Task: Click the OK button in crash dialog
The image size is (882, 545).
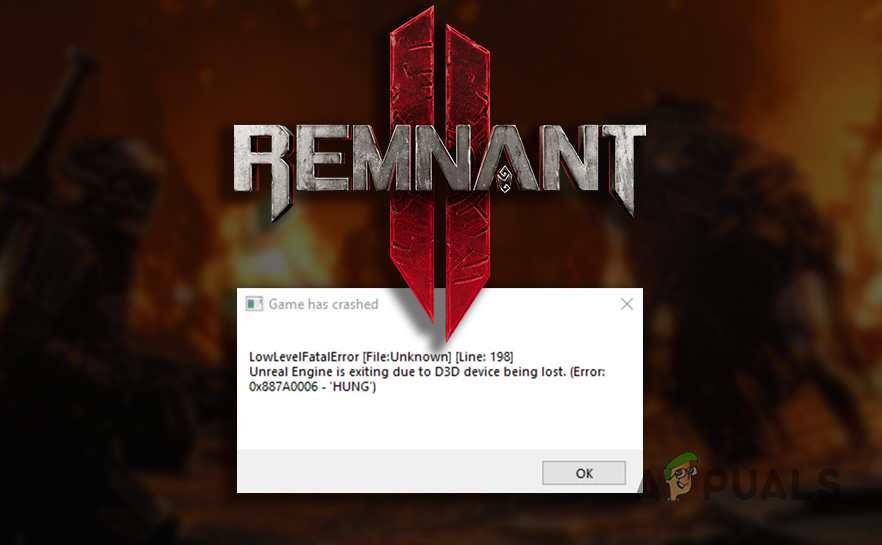Action: (584, 473)
